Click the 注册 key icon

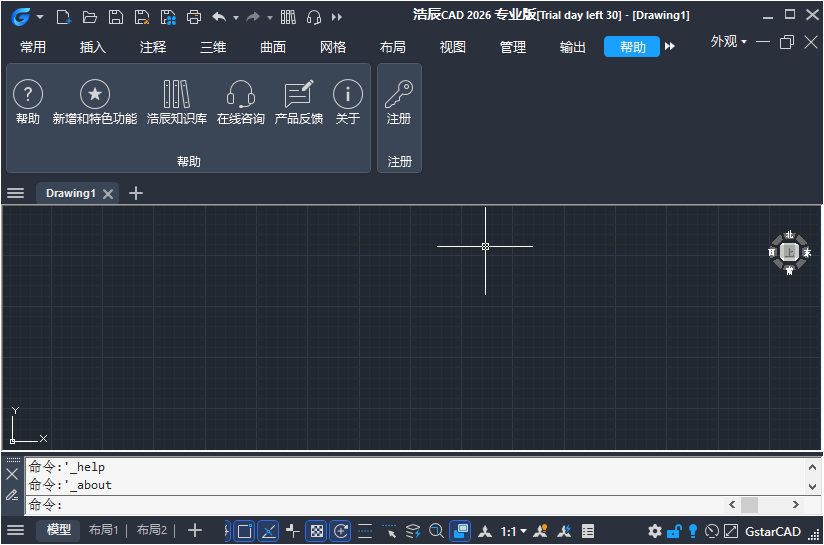399,95
